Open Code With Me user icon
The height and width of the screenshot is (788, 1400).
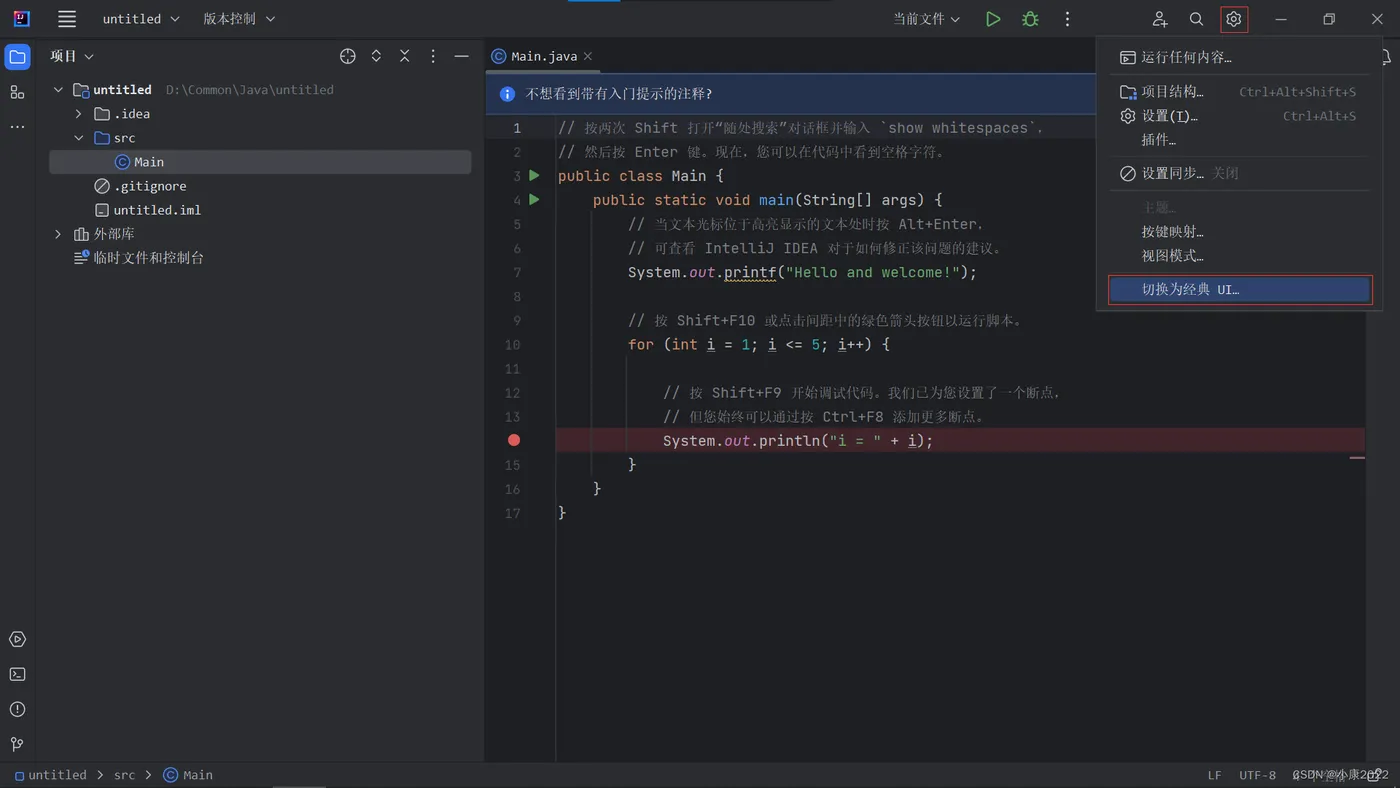(1159, 19)
